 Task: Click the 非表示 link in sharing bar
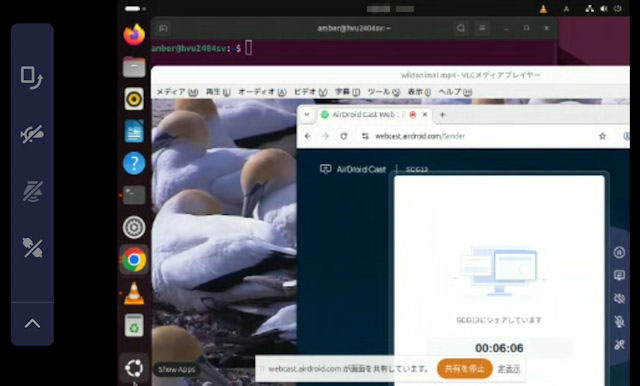tap(509, 369)
